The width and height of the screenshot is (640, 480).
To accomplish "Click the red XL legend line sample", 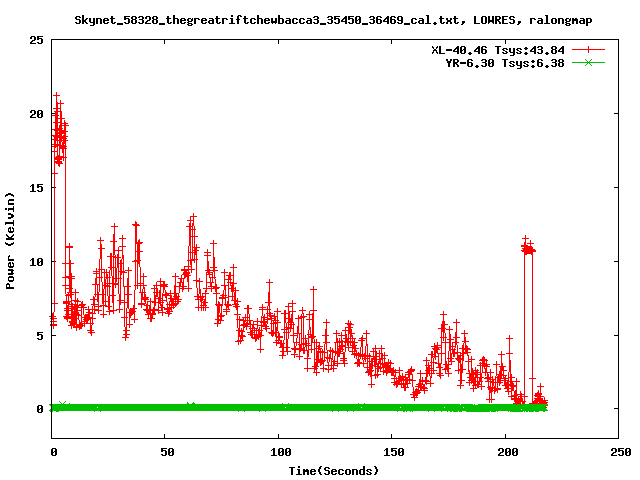I will (x=588, y=50).
